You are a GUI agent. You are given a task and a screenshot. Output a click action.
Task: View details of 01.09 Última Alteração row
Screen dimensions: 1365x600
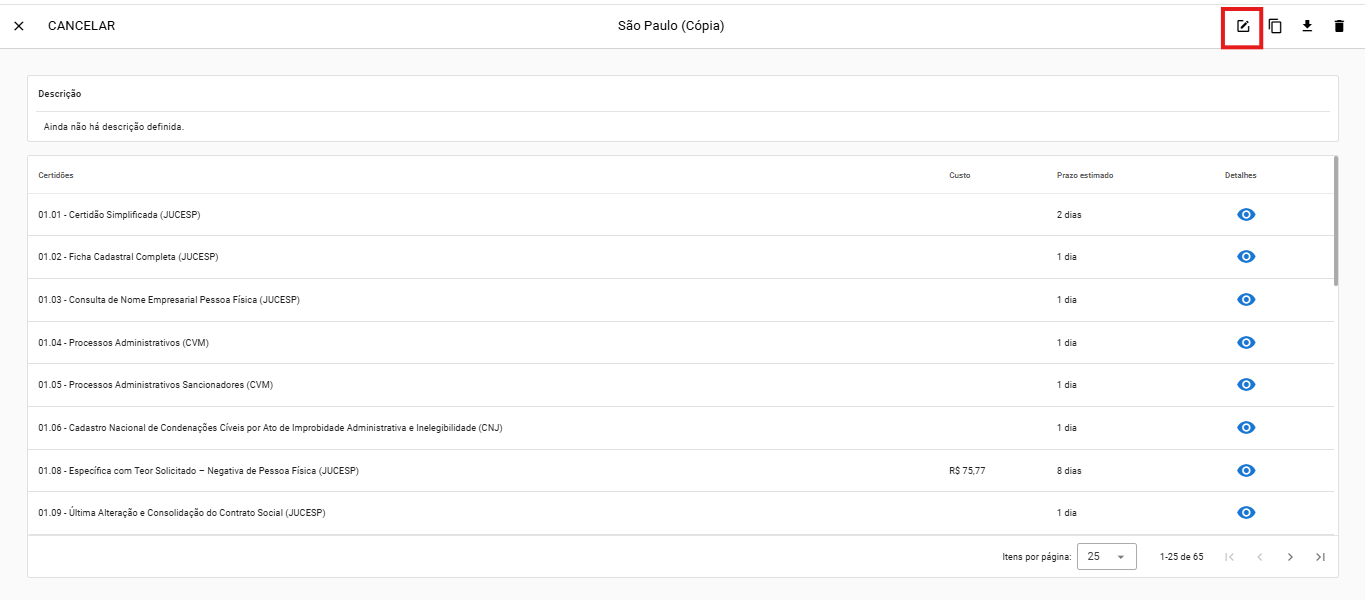[x=1246, y=513]
